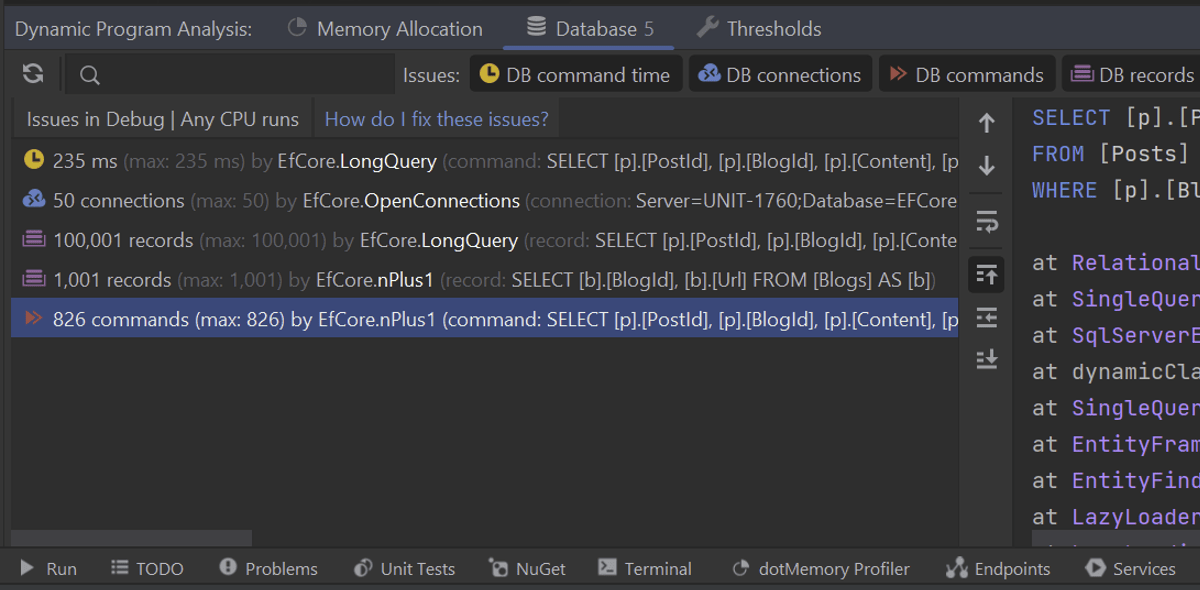Toggle the DB command time issue filter

(x=575, y=75)
